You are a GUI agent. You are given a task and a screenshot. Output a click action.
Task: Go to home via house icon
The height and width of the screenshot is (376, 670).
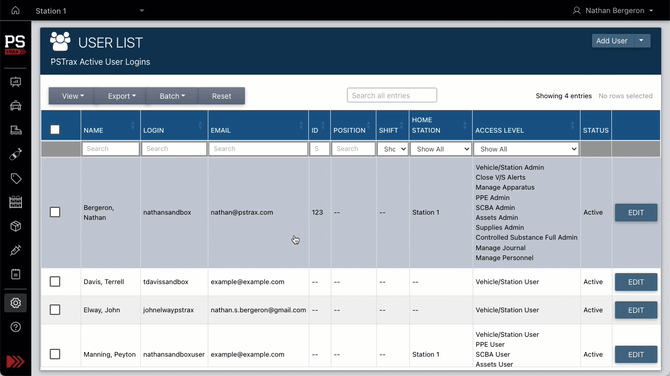15,10
